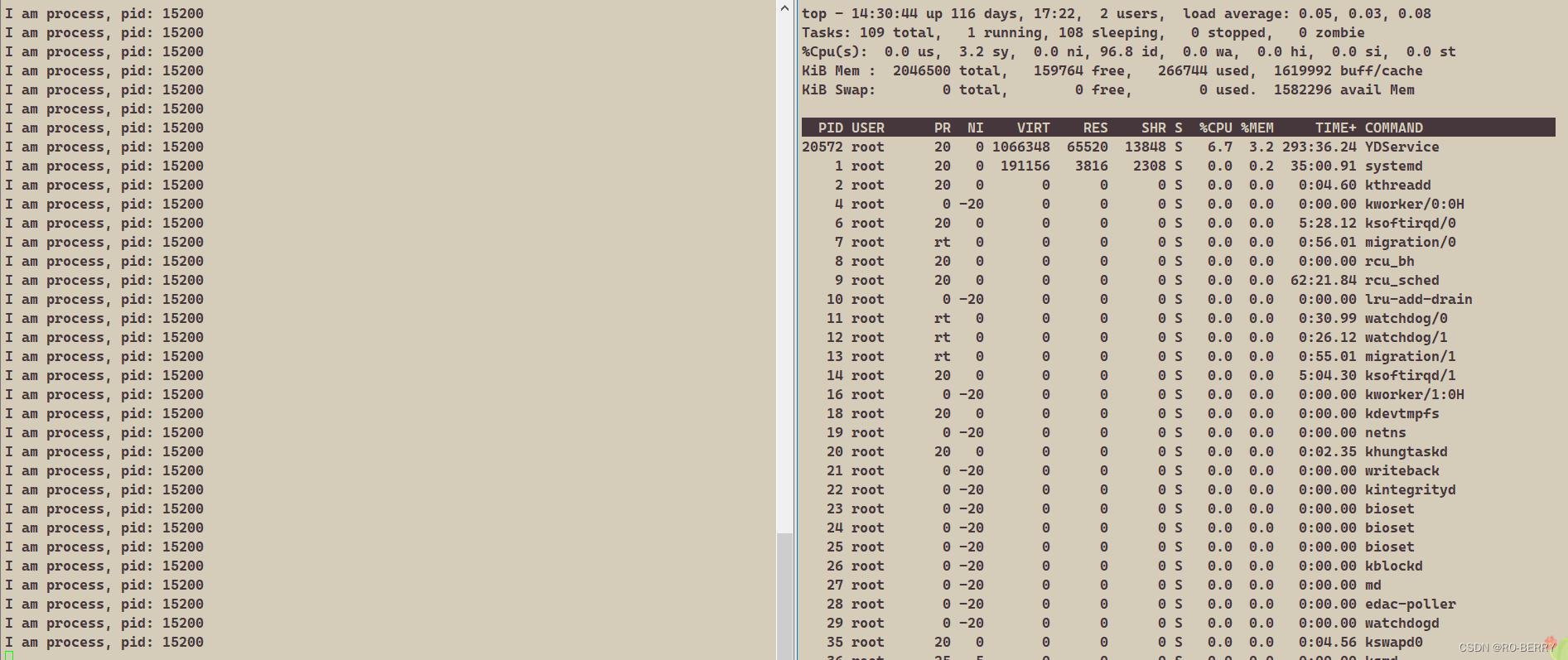Click the watchdog/0 command
Viewport: 1568px width, 660px height.
(1406, 318)
